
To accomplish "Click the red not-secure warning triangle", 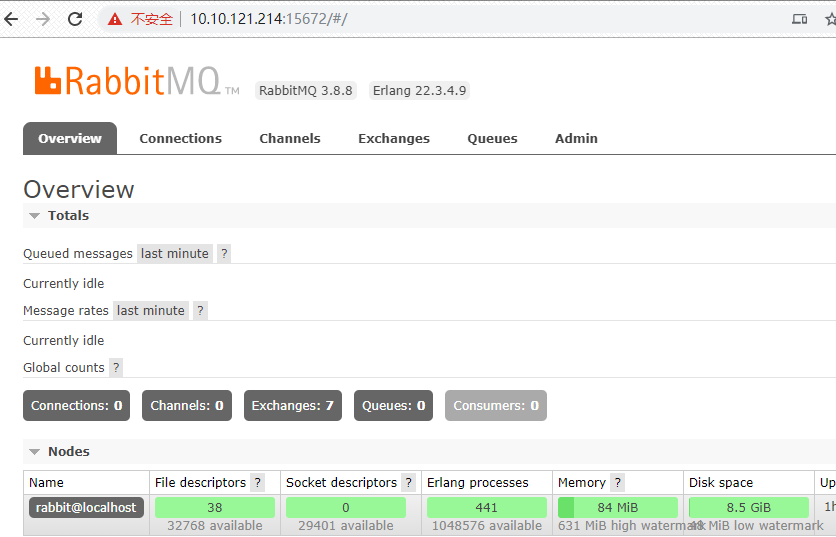I will pyautogui.click(x=115, y=20).
